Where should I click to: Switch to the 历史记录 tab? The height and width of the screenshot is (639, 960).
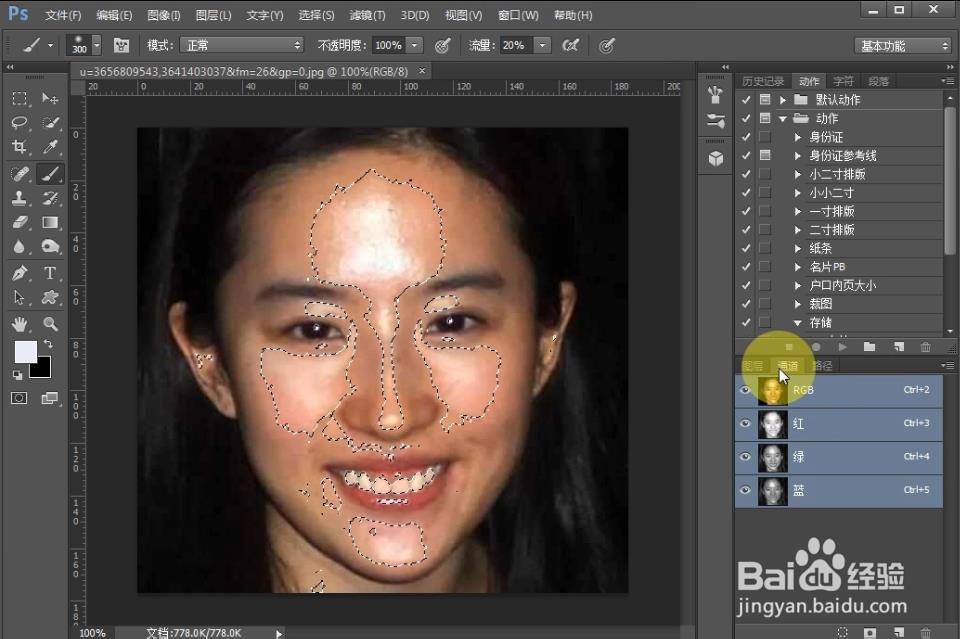pos(762,81)
